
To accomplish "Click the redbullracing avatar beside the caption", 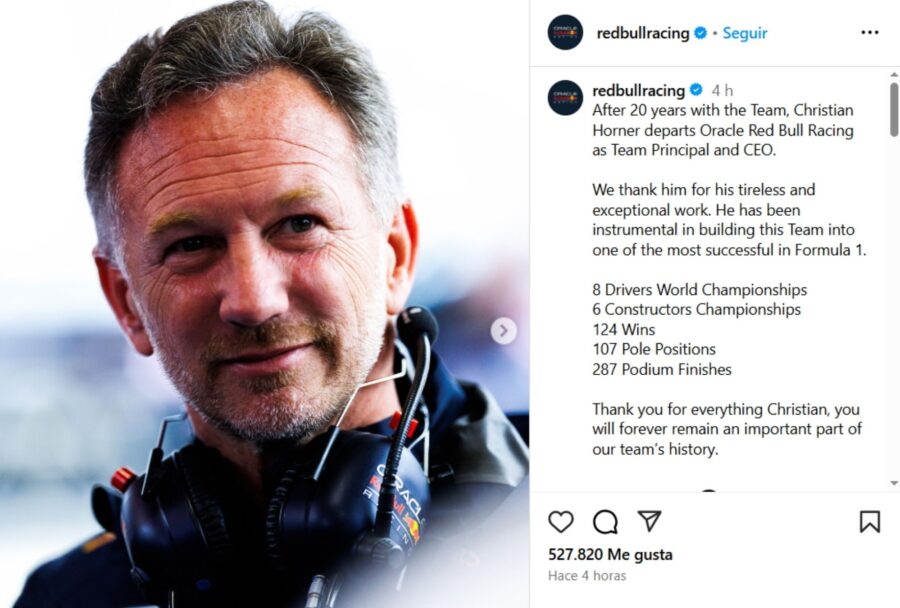I will pyautogui.click(x=565, y=98).
